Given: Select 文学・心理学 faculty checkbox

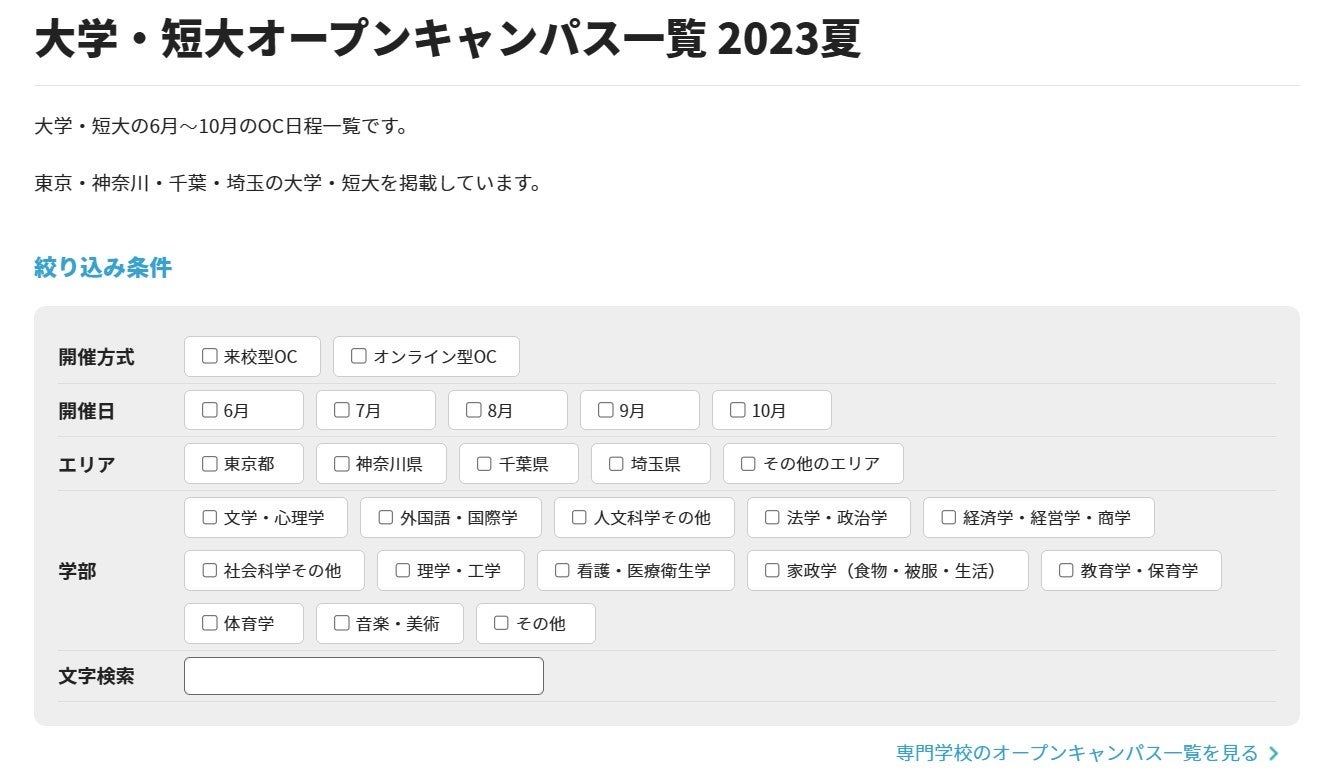Looking at the screenshot, I should pyautogui.click(x=210, y=517).
